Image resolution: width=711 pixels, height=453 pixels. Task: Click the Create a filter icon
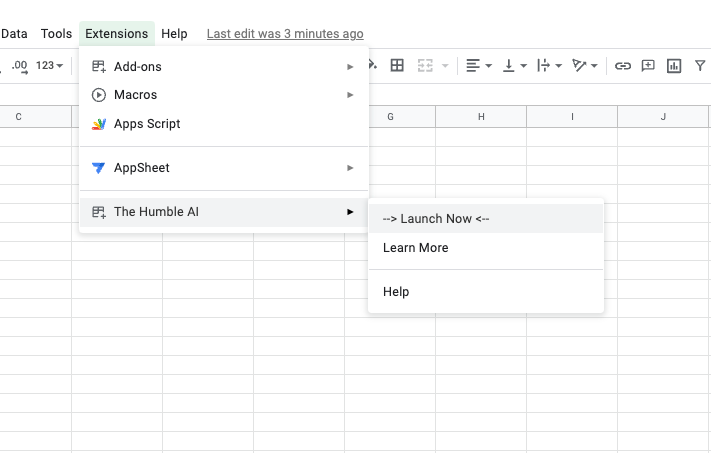(700, 66)
